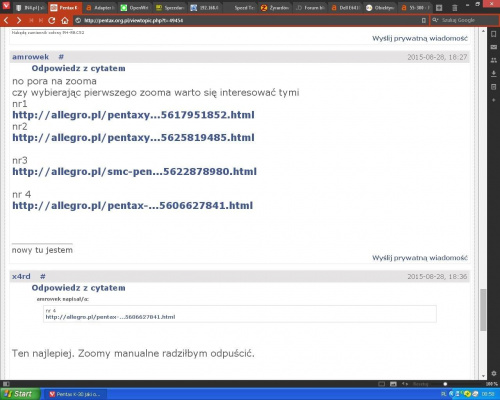Open the bookmarks side panel

pyautogui.click(x=494, y=34)
